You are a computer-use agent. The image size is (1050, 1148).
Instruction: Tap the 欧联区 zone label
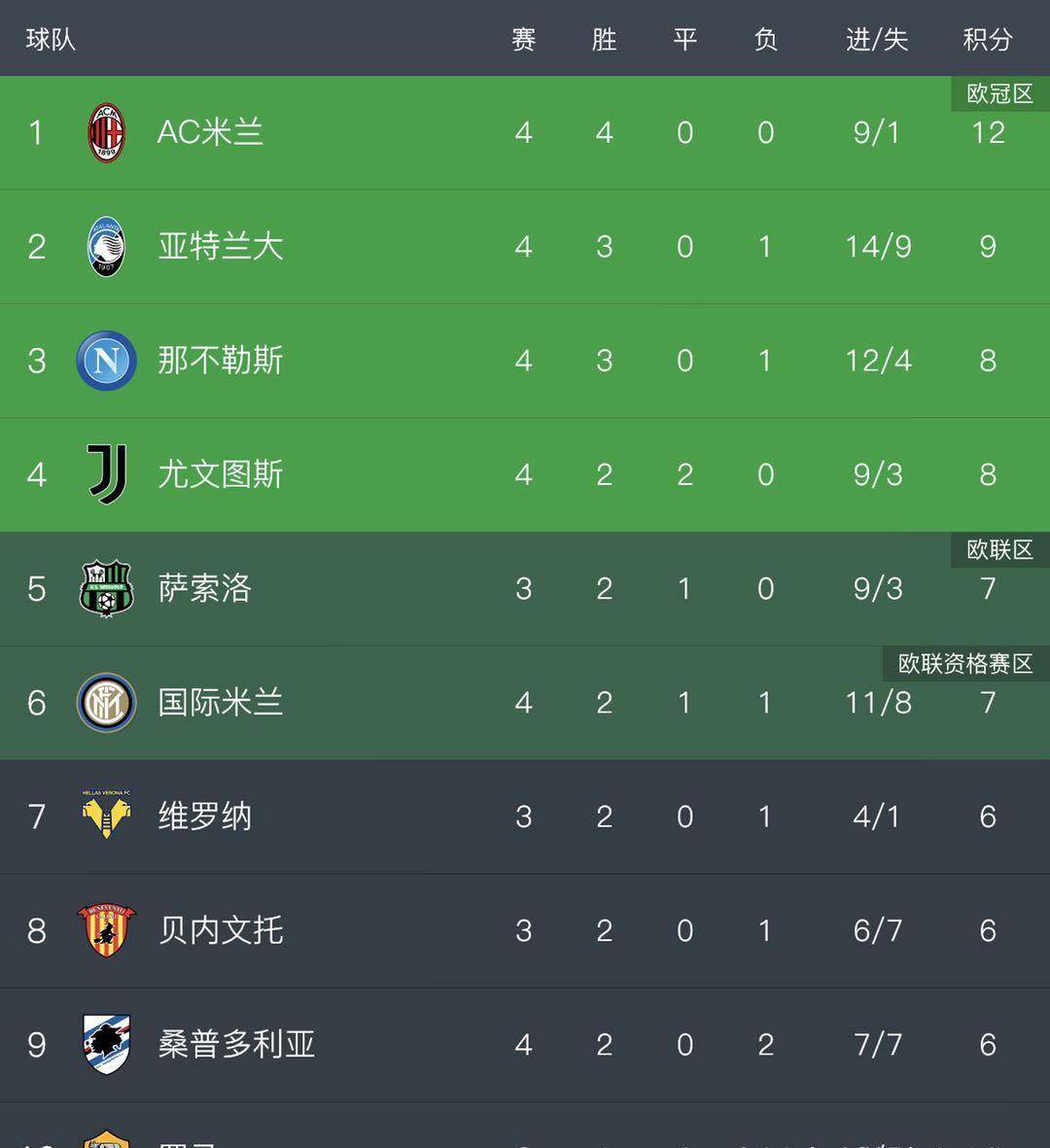[1000, 550]
